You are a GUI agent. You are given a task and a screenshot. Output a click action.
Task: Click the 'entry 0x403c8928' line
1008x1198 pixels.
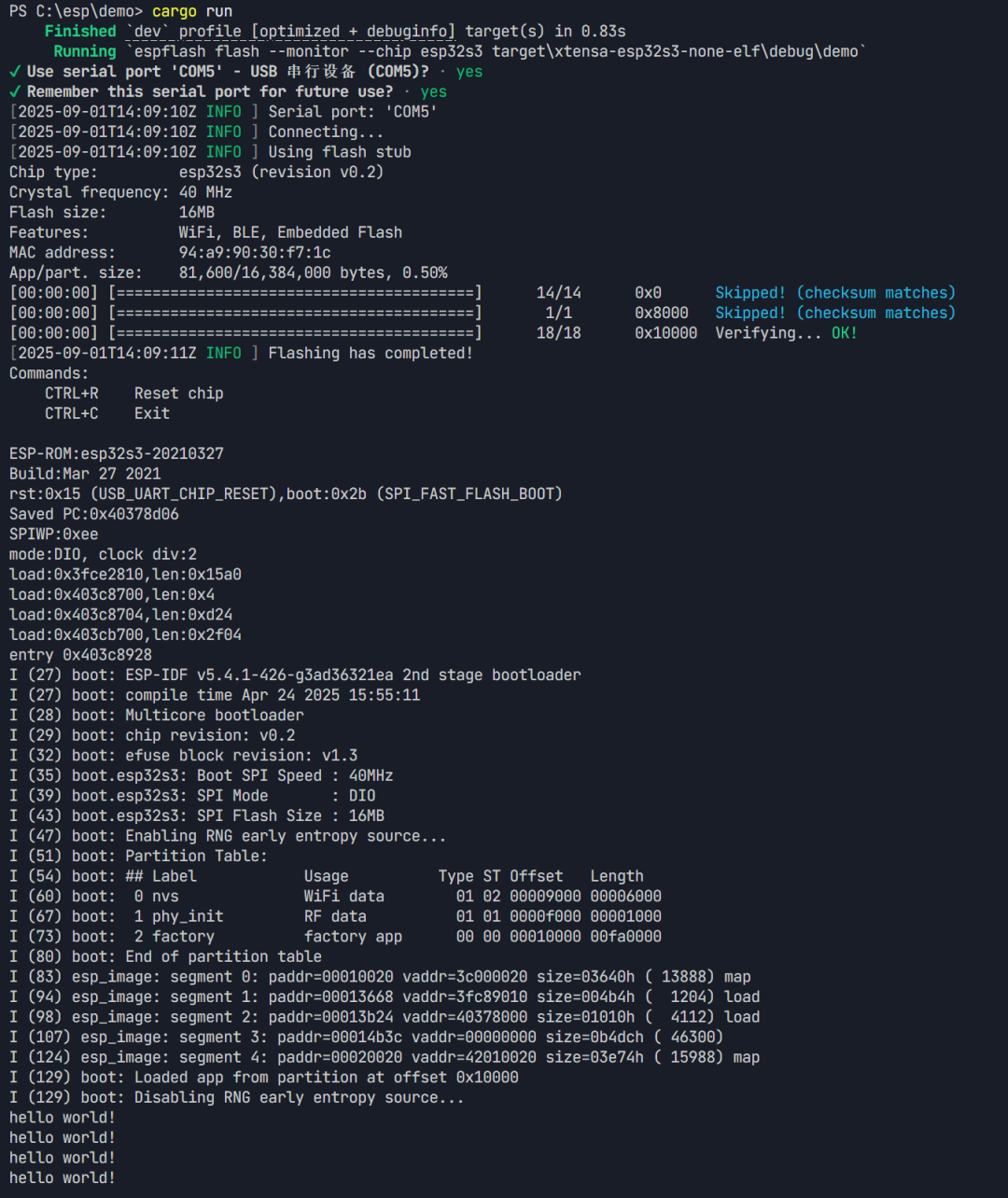(80, 655)
